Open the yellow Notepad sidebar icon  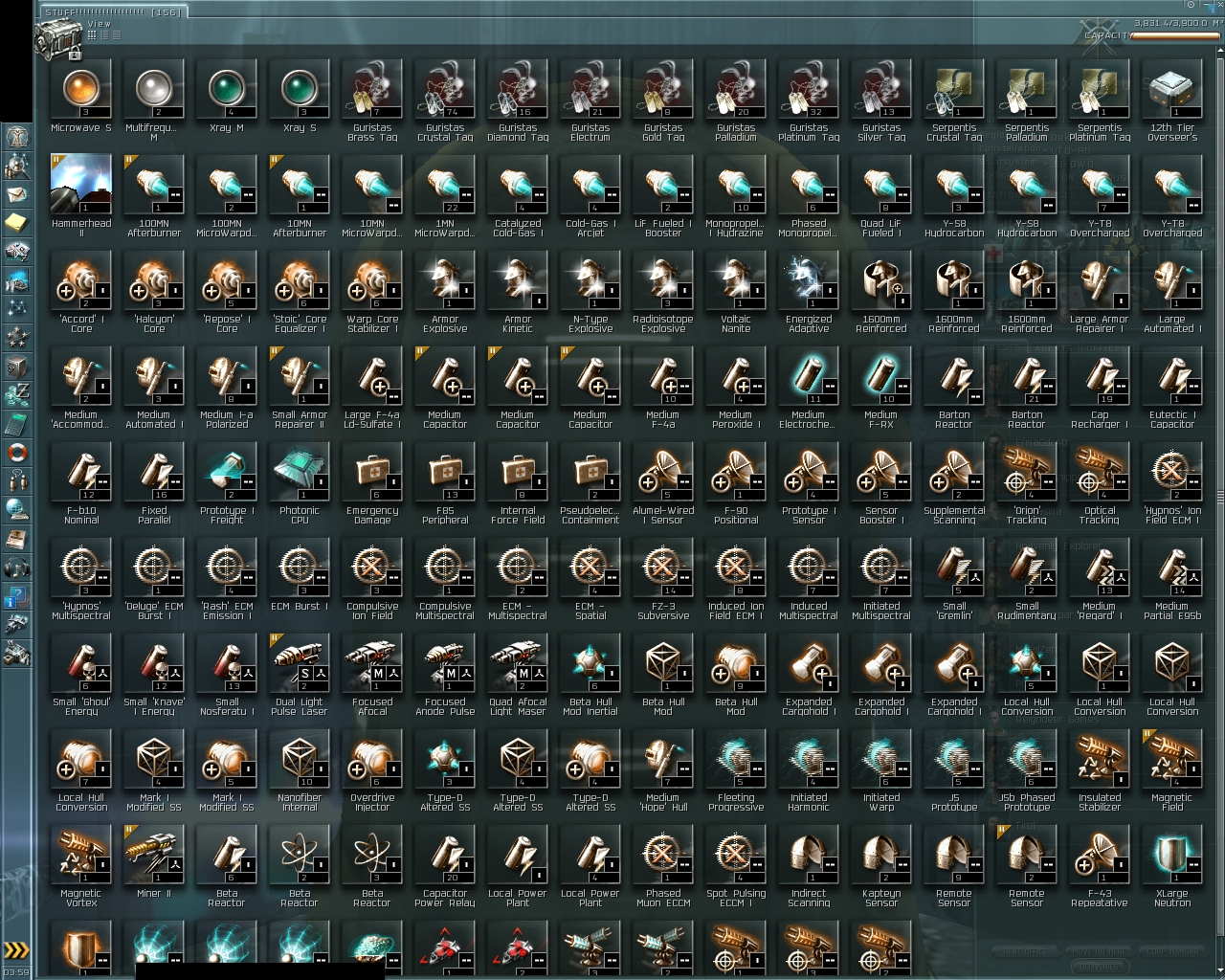tap(16, 223)
